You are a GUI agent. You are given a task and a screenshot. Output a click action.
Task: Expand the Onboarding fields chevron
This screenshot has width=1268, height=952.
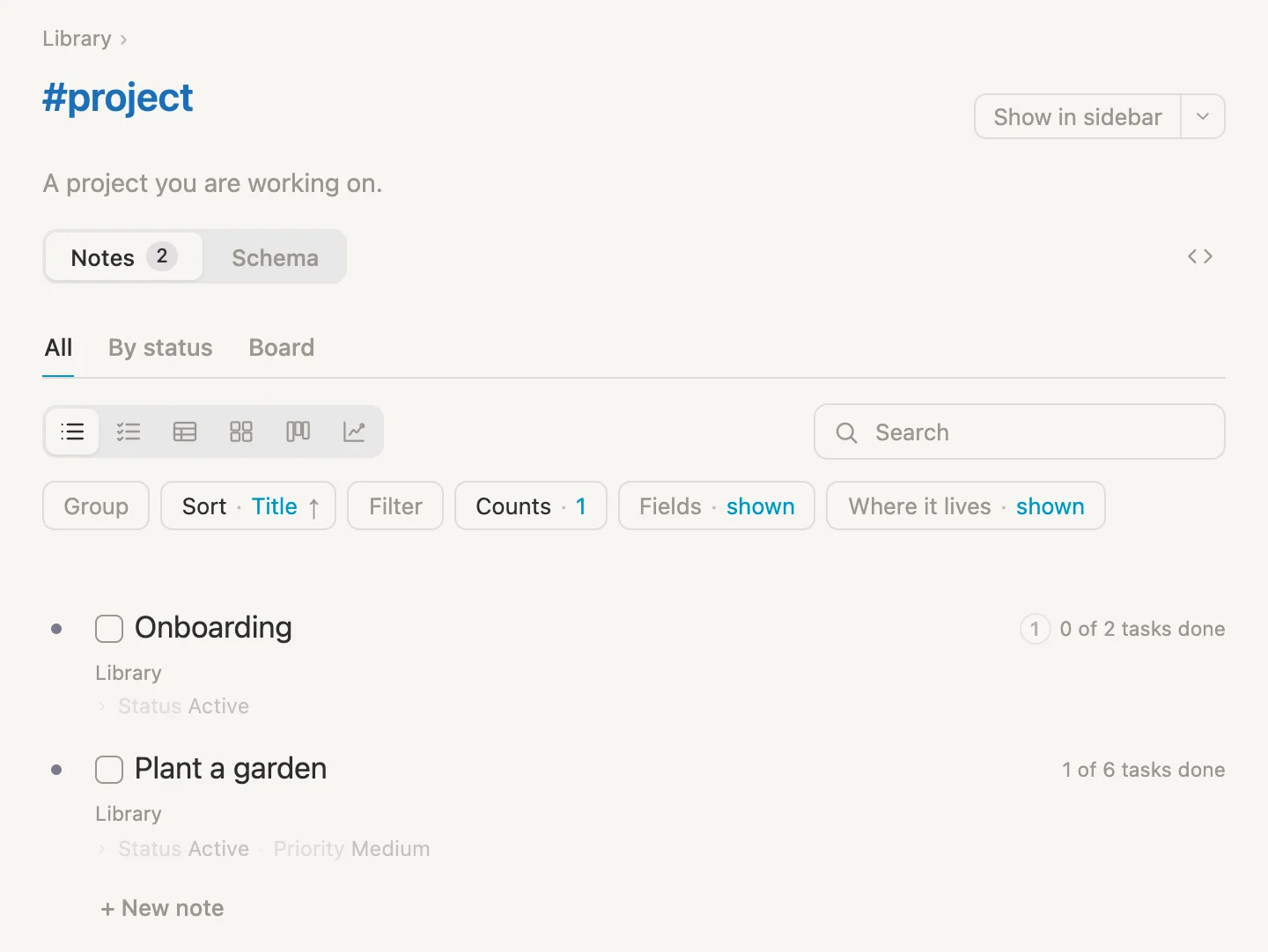point(102,706)
